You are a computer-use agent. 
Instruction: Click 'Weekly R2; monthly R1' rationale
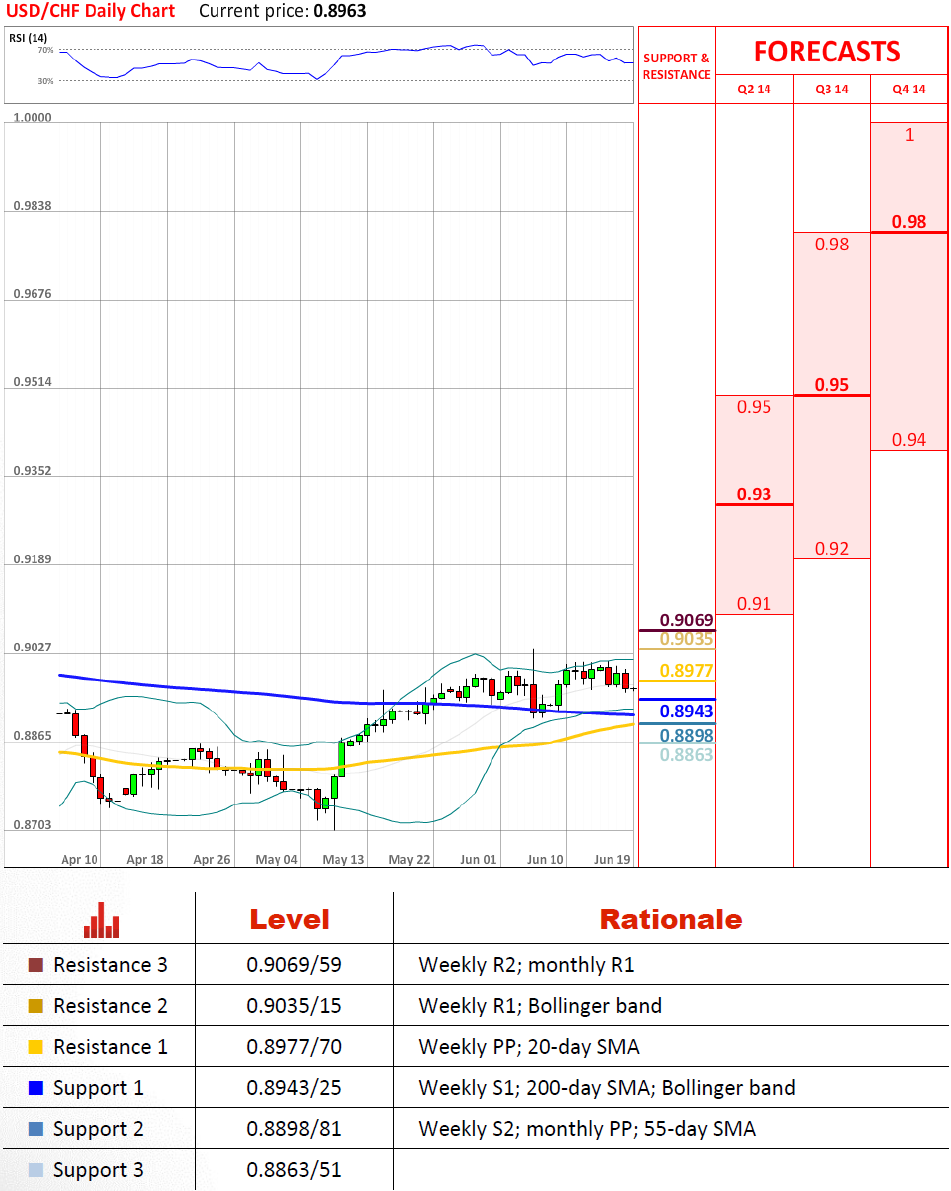tap(526, 965)
